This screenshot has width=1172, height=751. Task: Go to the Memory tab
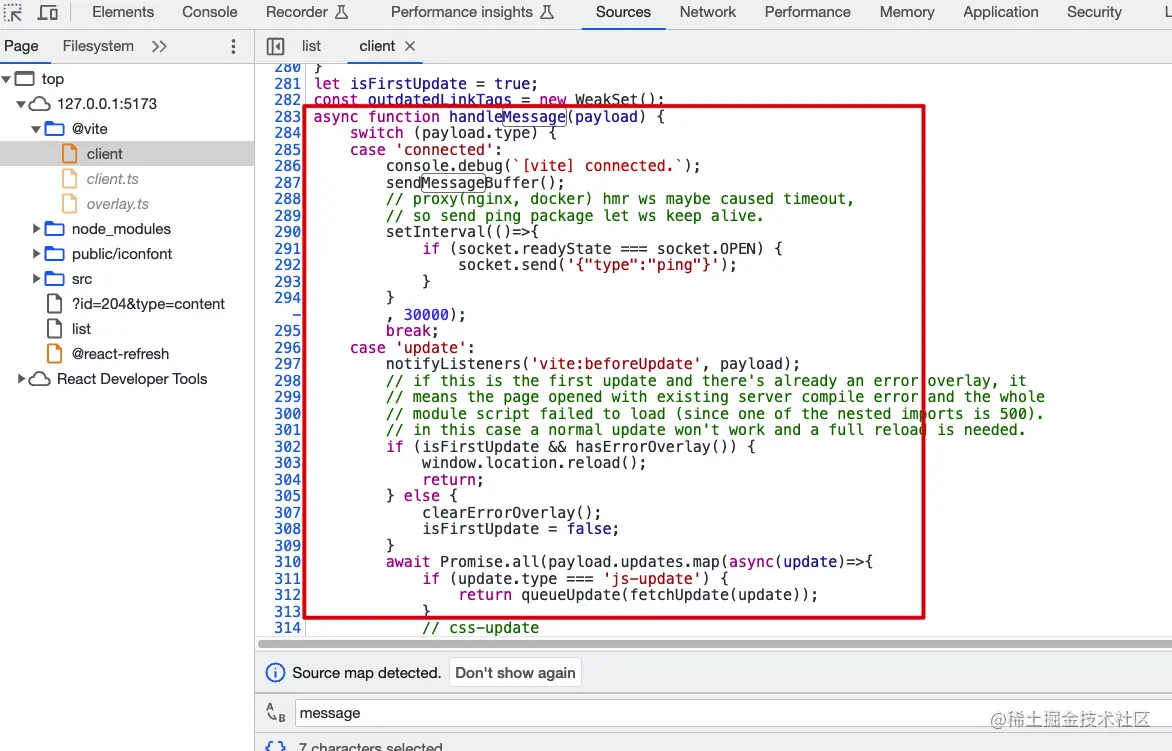907,12
